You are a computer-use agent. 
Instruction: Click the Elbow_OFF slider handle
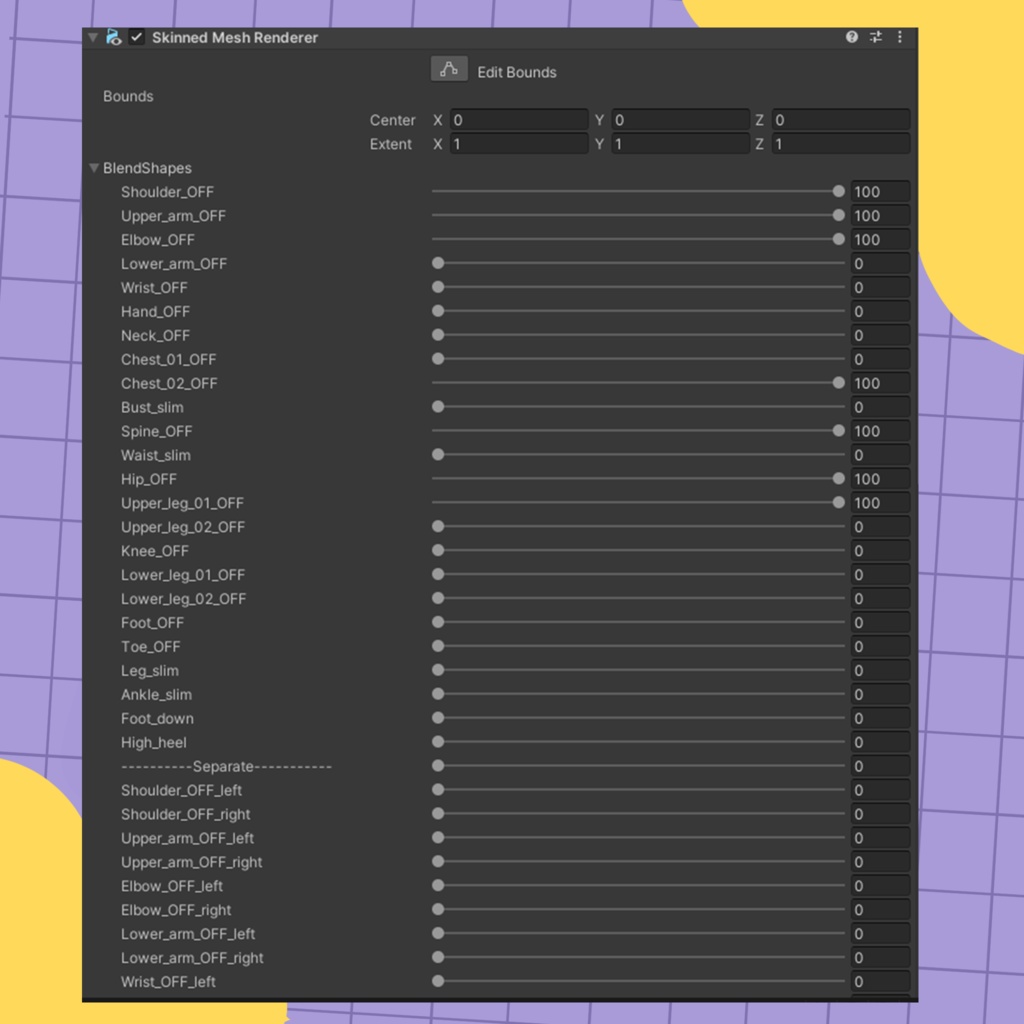coord(839,240)
